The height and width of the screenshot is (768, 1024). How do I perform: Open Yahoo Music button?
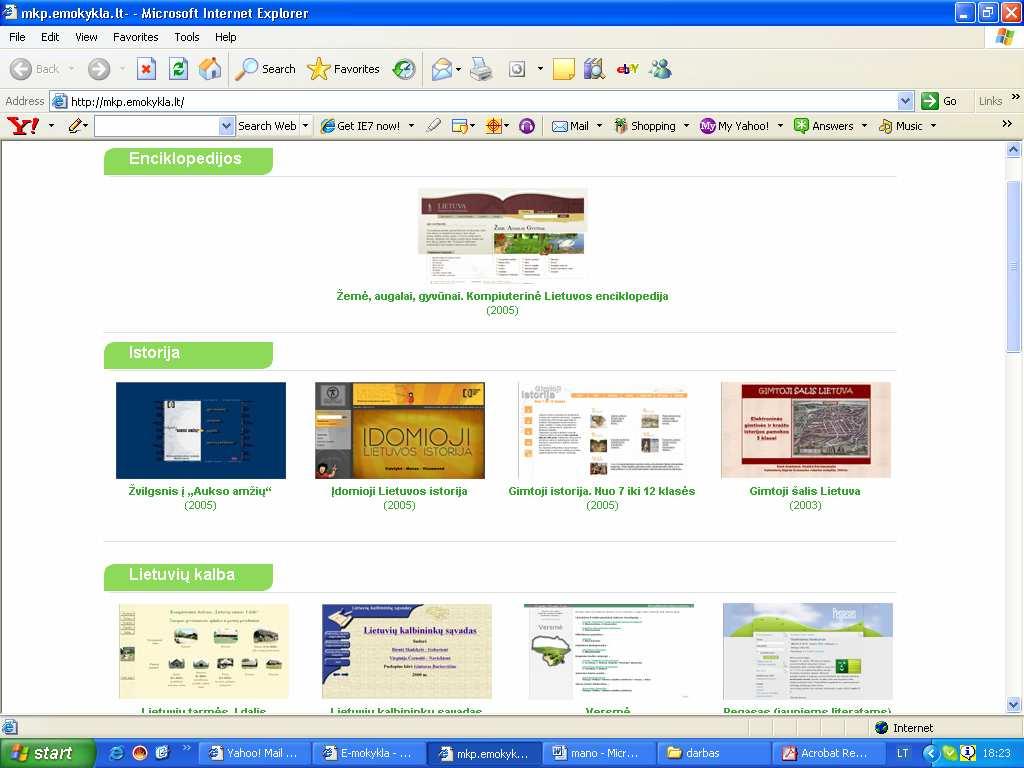(901, 126)
